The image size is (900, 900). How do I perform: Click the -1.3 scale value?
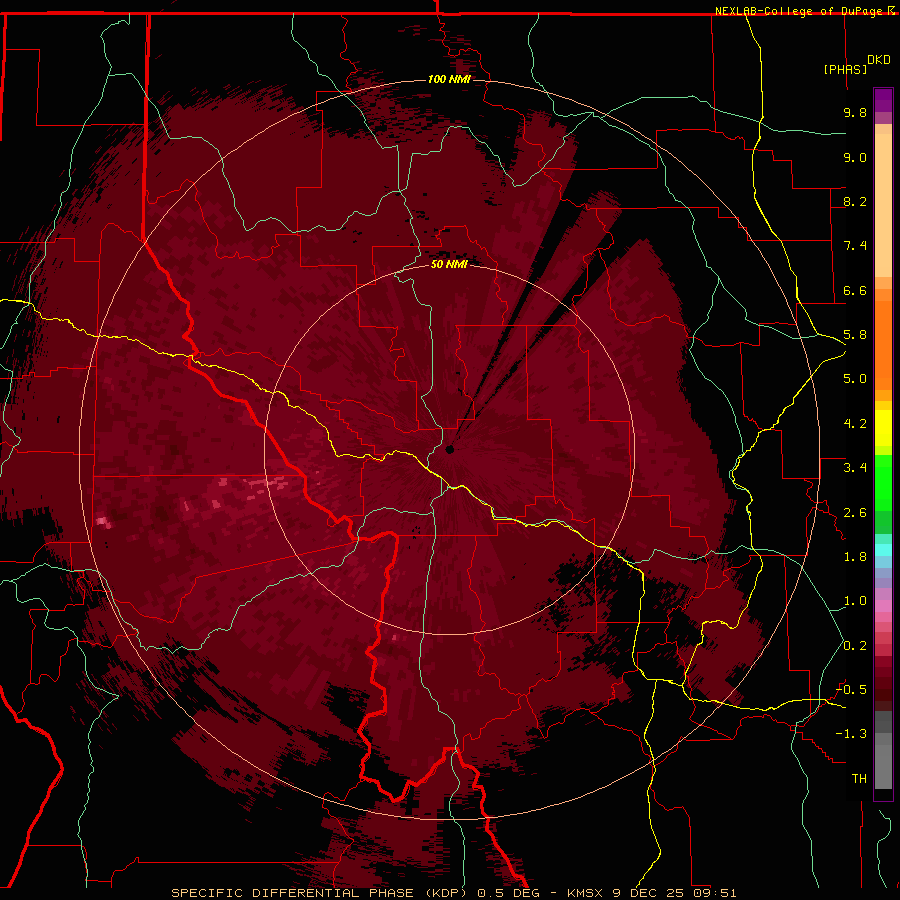pos(851,734)
